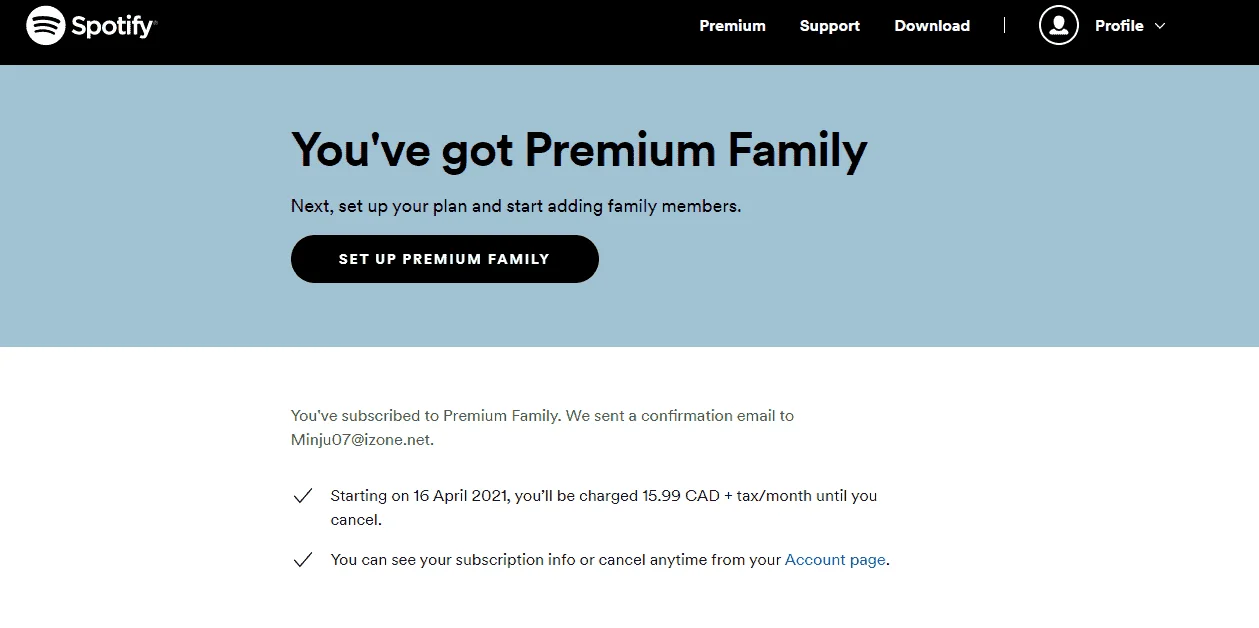
Task: Click the Spotify wordmark text in header
Action: (x=113, y=26)
